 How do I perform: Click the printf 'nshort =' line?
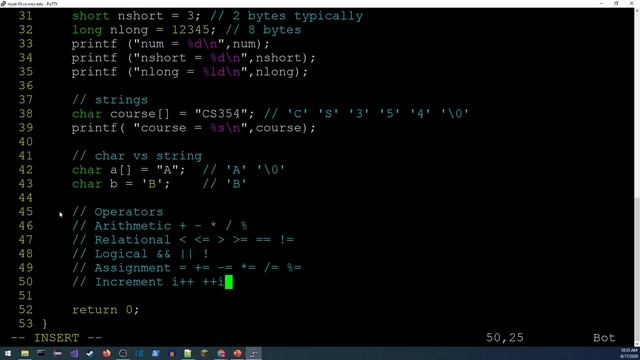point(194,58)
